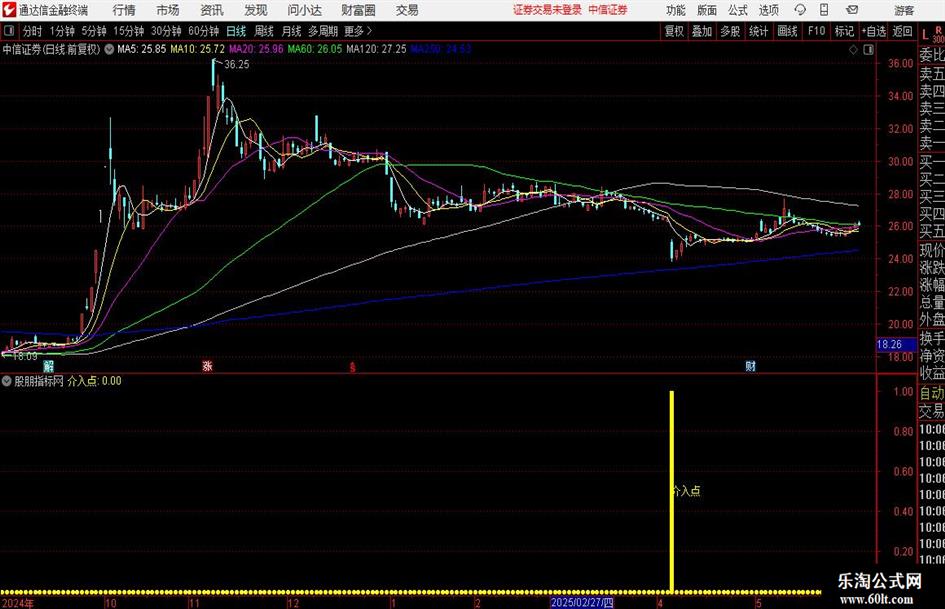Click the yellow 介入点 signal bar

coord(672,491)
